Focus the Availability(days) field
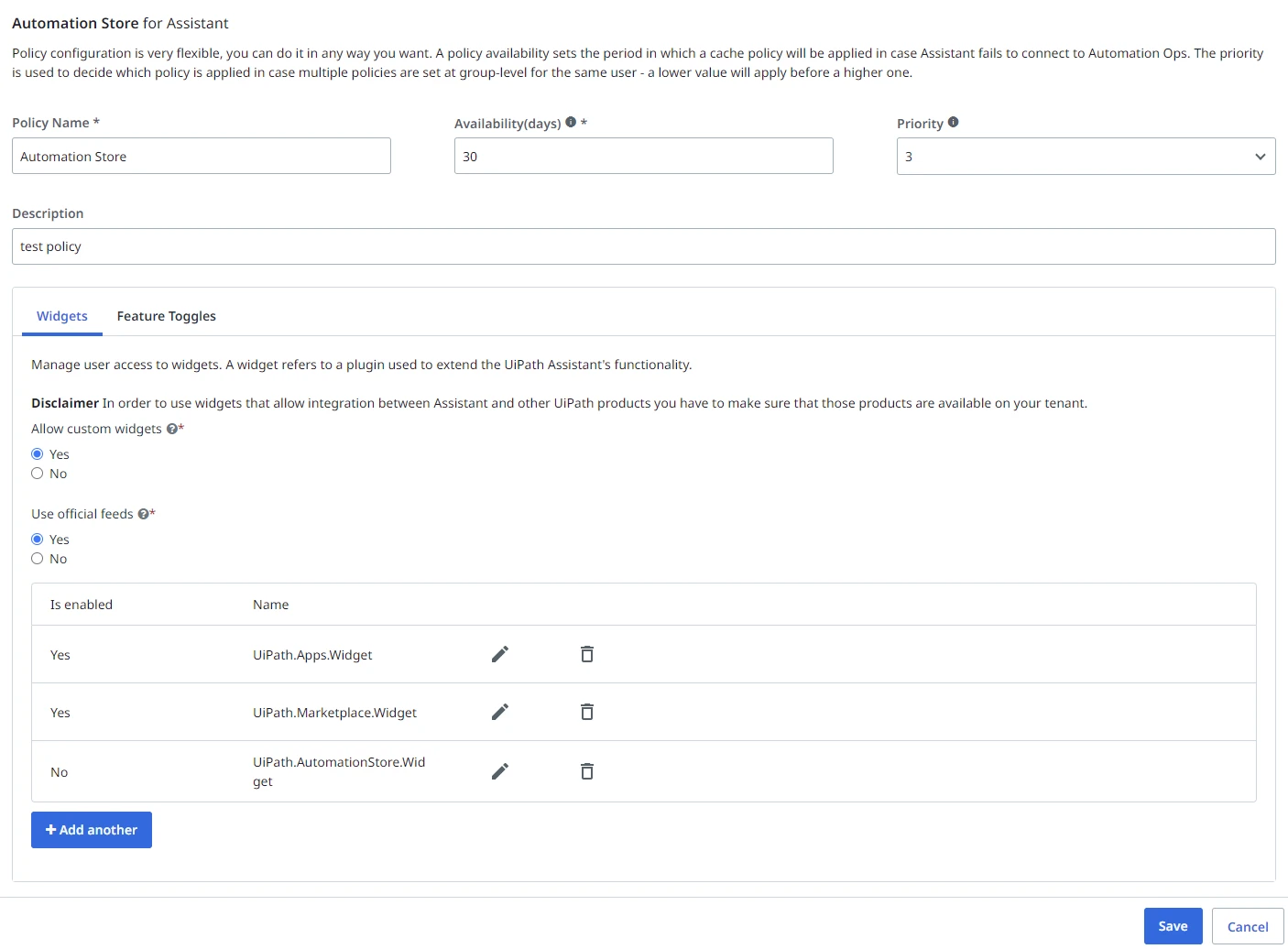1288x949 pixels. pos(644,156)
